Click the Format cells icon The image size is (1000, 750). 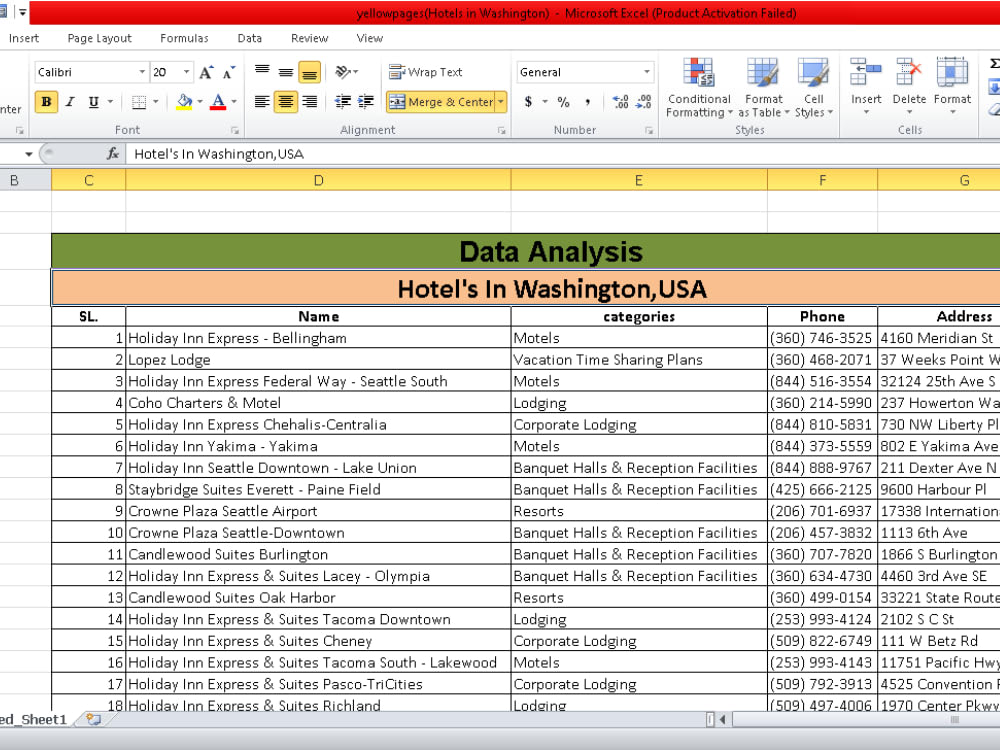(x=952, y=72)
